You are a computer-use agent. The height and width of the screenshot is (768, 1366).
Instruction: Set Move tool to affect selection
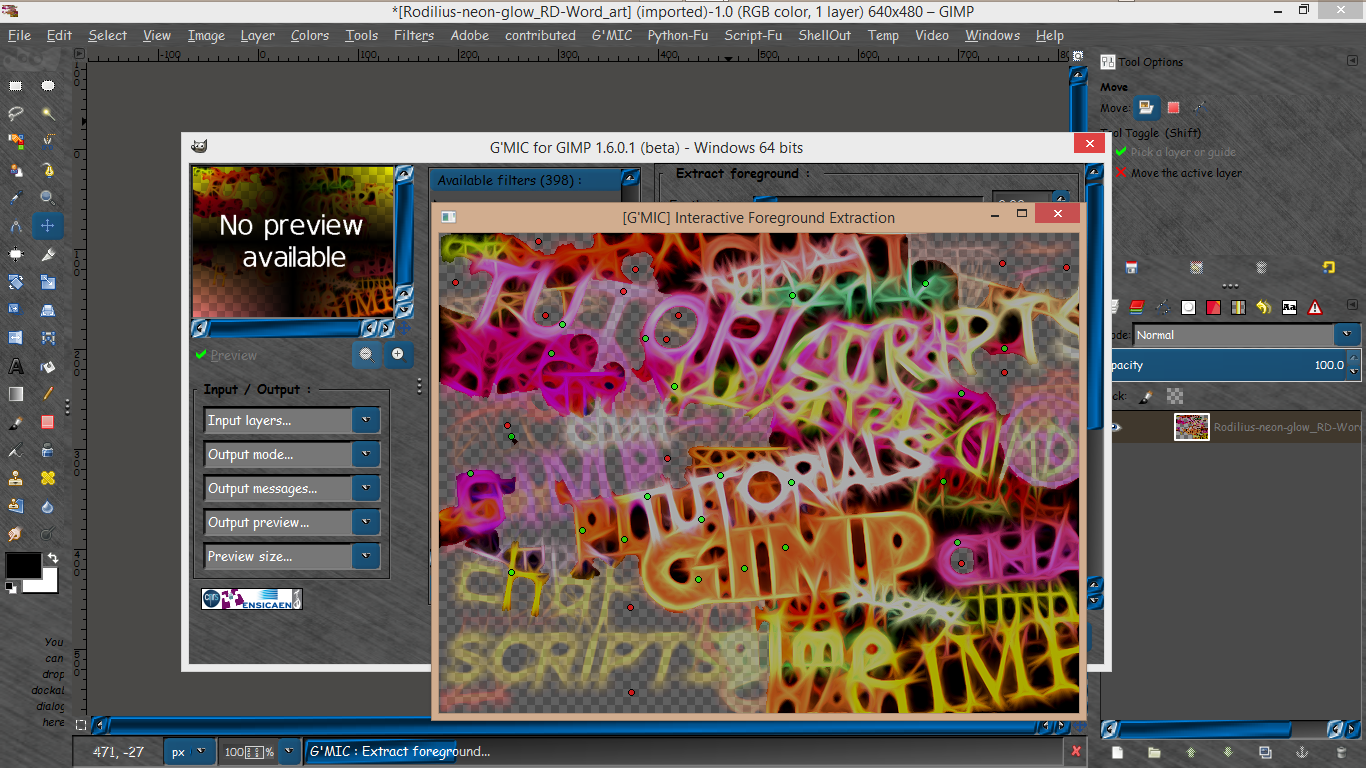(1174, 108)
